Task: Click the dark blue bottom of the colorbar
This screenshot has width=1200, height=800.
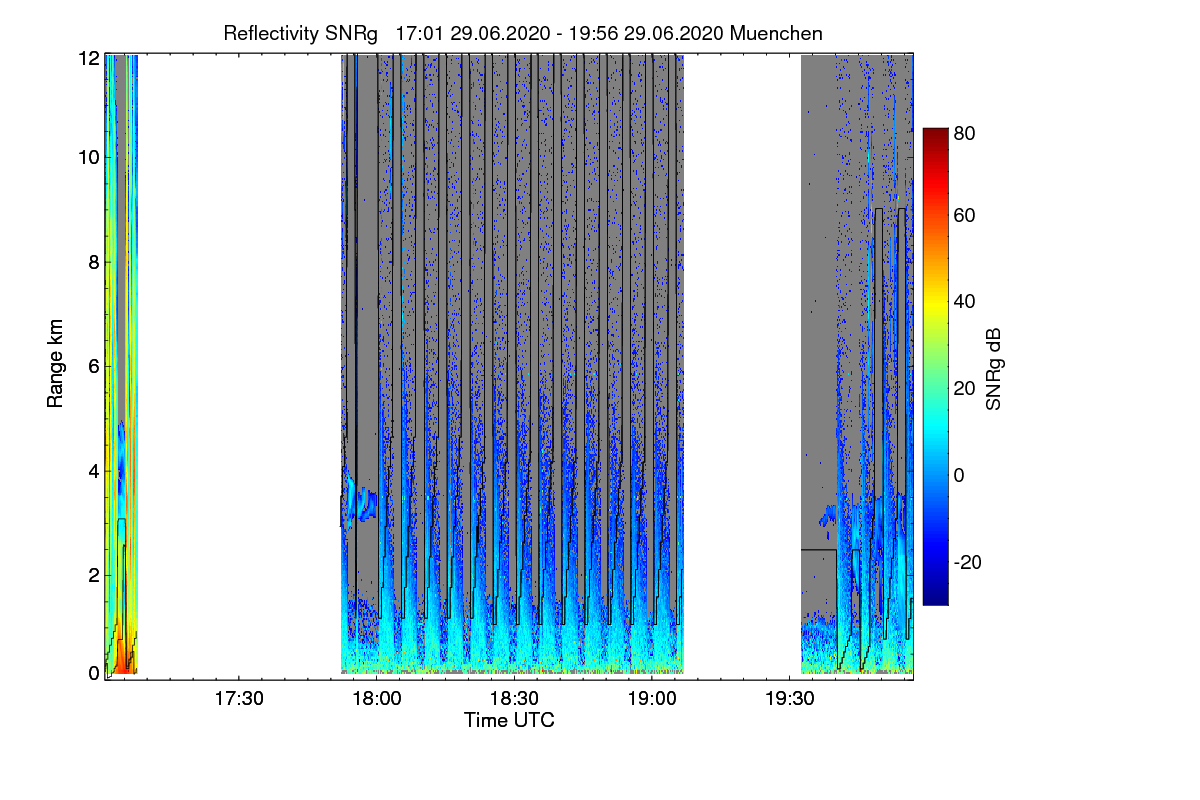Action: click(935, 597)
